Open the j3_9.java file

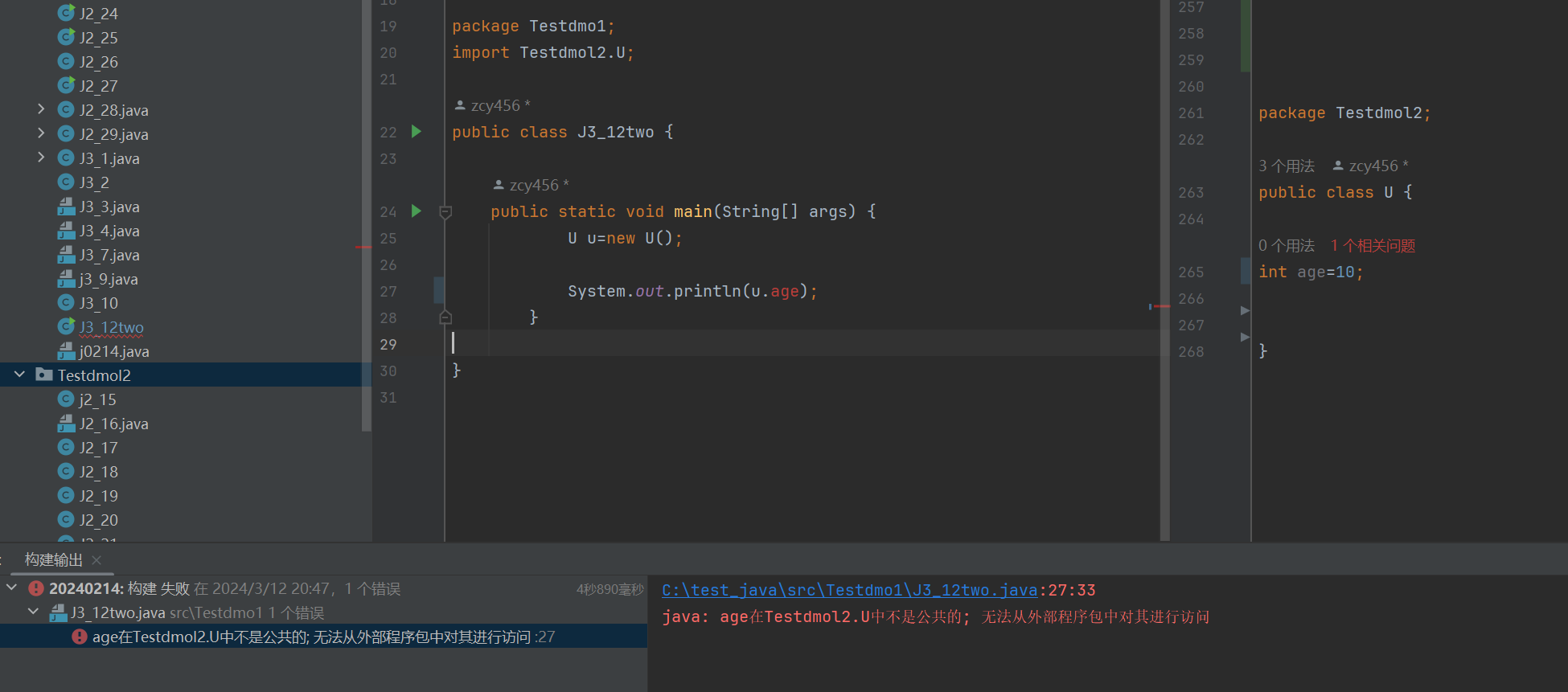(109, 279)
